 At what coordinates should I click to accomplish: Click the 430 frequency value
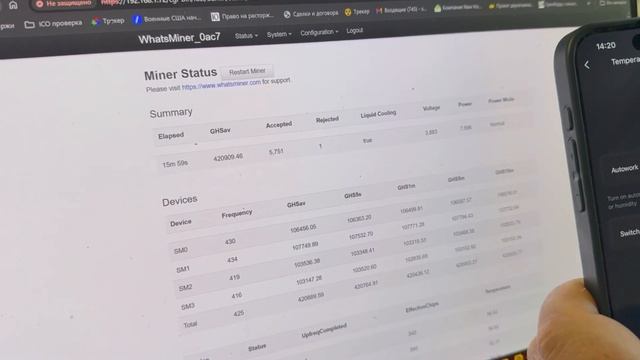pos(230,242)
